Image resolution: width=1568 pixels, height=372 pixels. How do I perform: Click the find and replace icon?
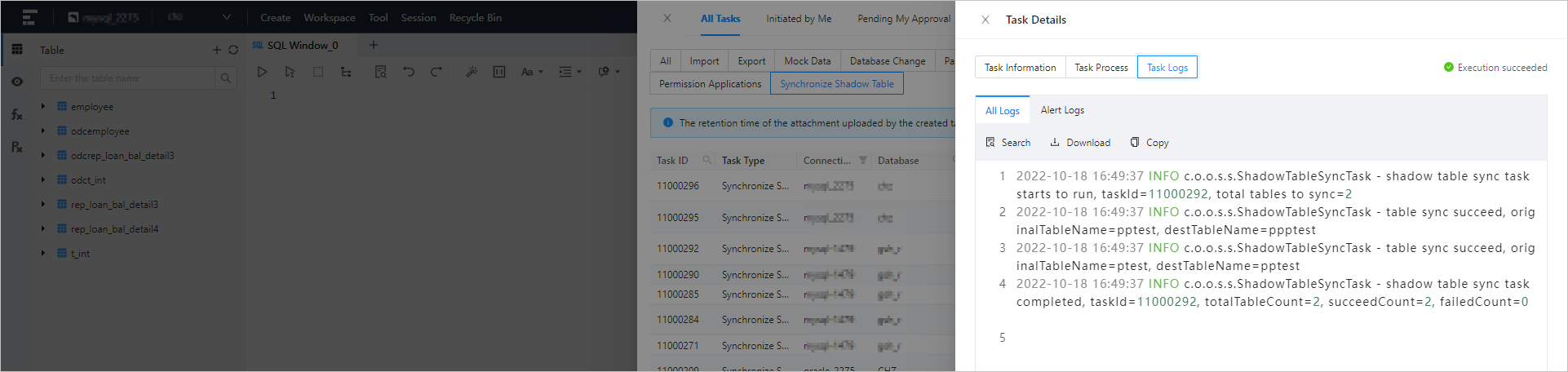tap(380, 72)
